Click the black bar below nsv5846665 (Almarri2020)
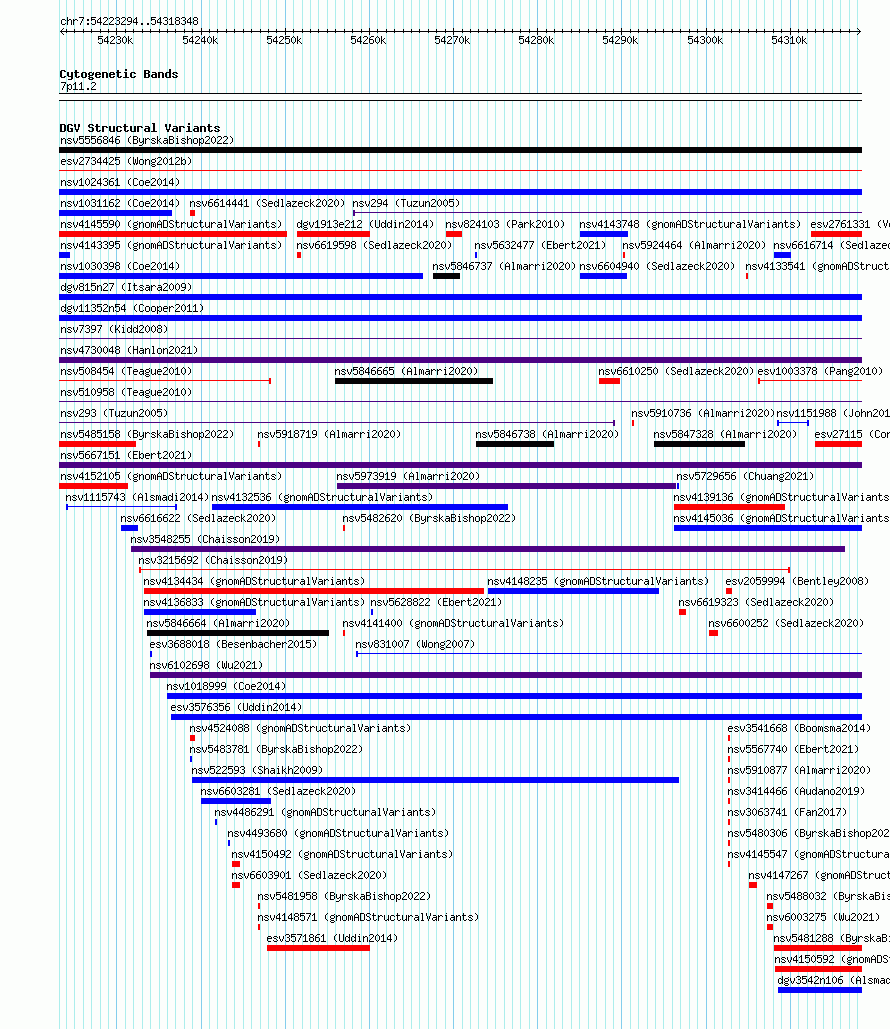The width and height of the screenshot is (890, 1029). click(x=413, y=381)
